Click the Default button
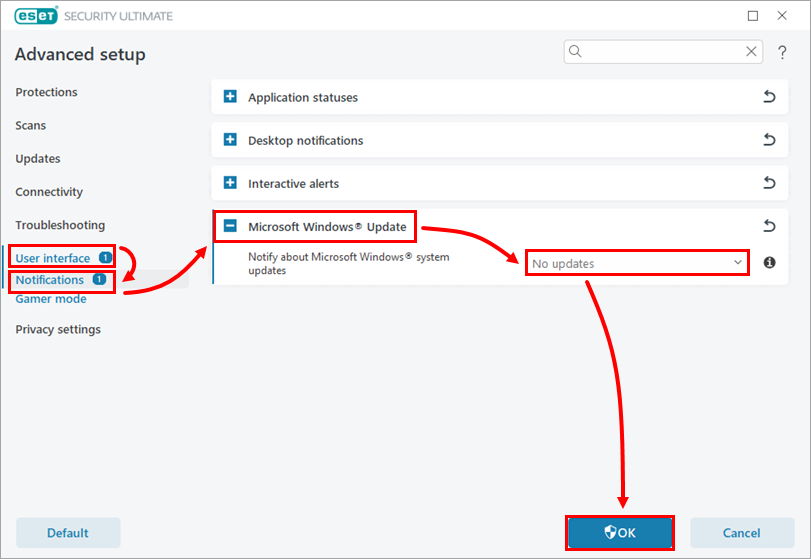Screen dimensions: 811x559 68,533
